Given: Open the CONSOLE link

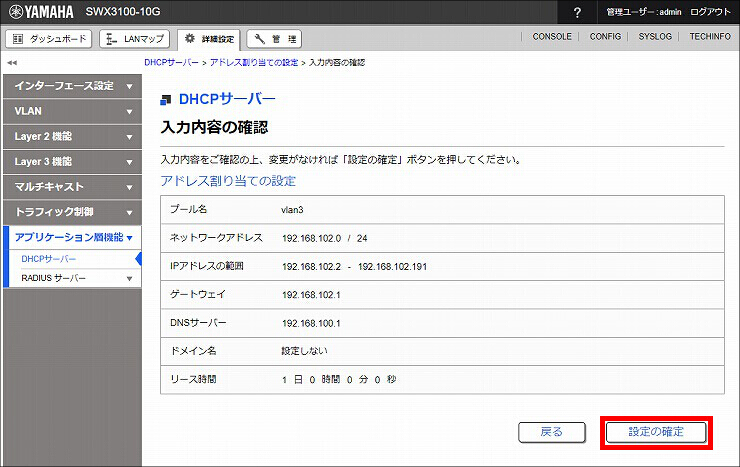Looking at the screenshot, I should (552, 36).
